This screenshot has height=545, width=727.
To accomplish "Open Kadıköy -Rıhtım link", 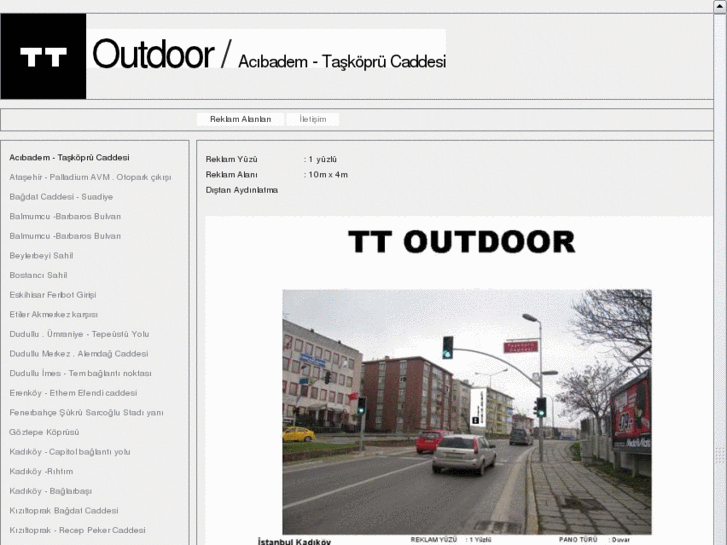I will click(x=41, y=471).
